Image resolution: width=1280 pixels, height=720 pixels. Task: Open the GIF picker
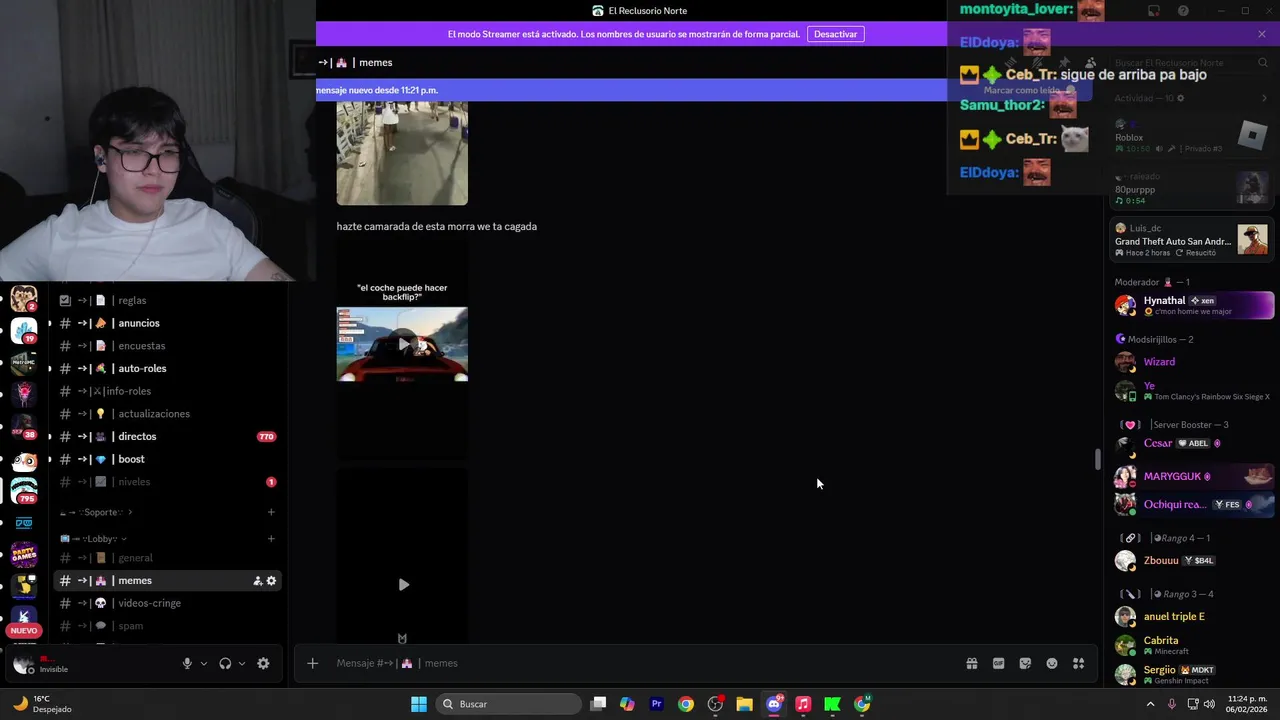point(998,663)
